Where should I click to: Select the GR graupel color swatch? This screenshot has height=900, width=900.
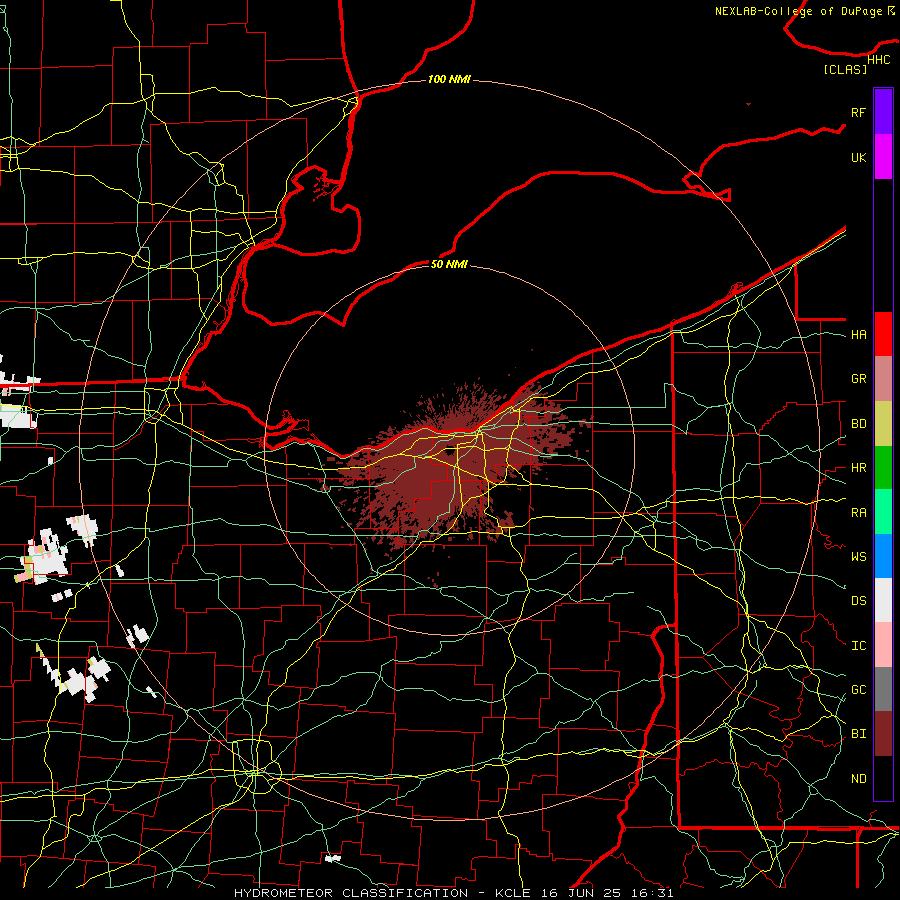click(x=883, y=379)
